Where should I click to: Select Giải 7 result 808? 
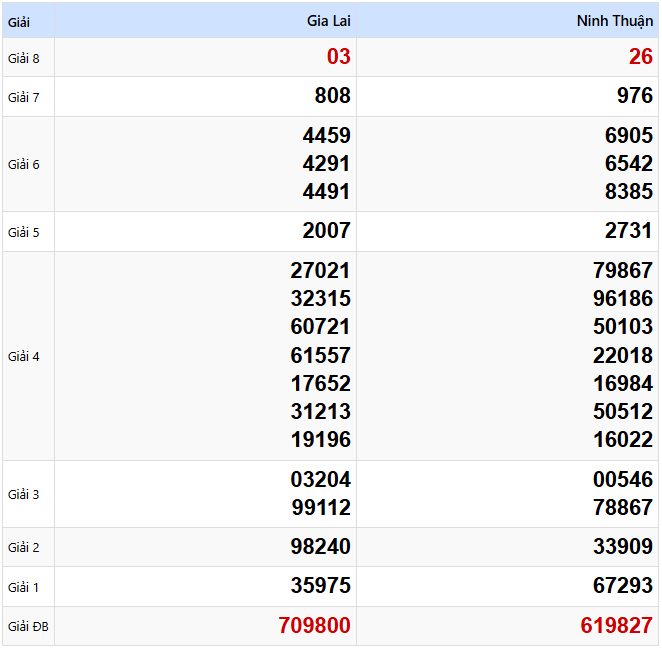point(332,96)
